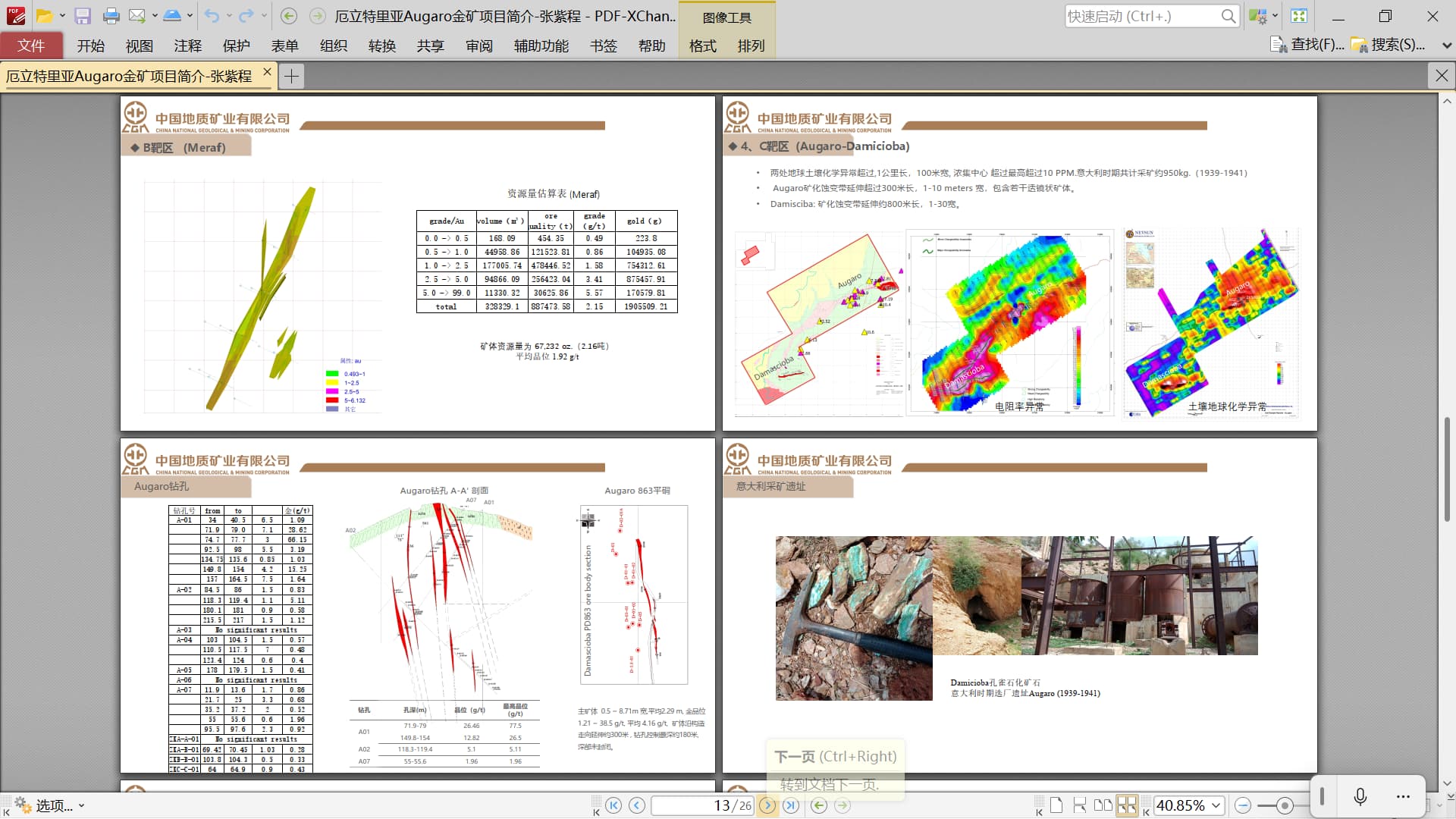
Task: Add a new document tab
Action: 291,76
